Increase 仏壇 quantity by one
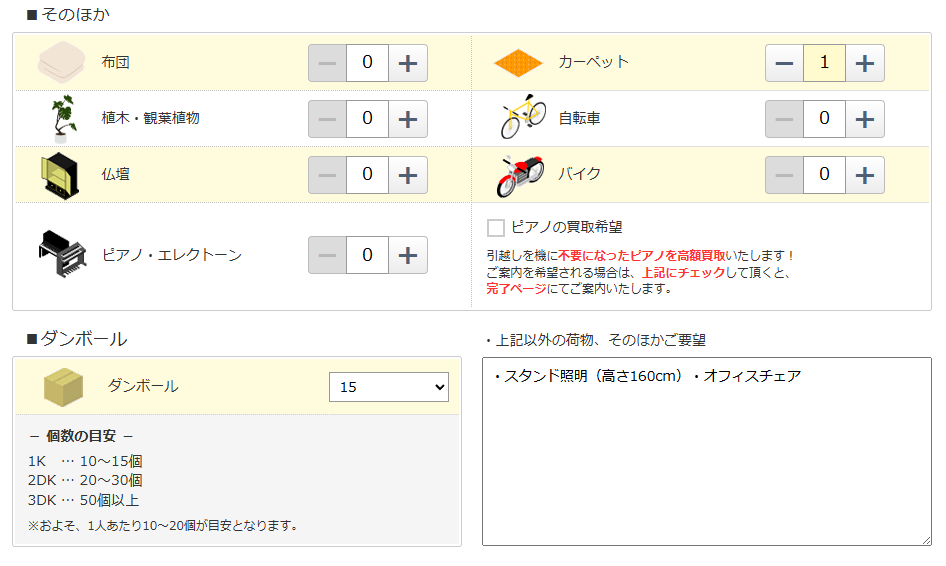The image size is (946, 566). [407, 175]
